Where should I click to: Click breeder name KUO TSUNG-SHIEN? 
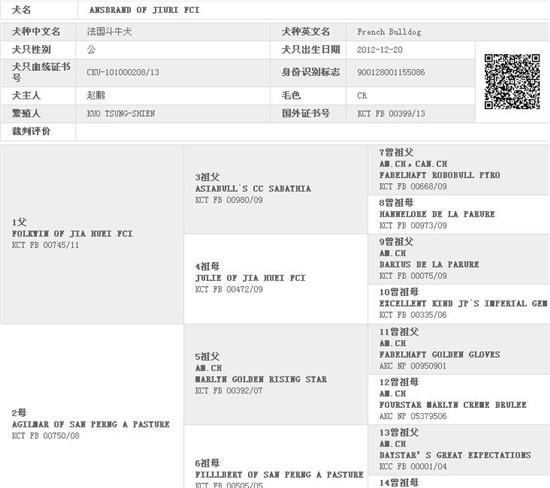coord(121,114)
